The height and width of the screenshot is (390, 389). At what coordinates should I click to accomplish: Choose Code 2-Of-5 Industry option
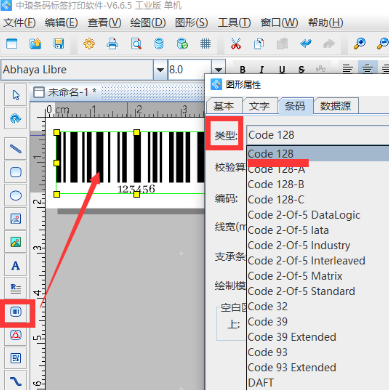click(x=318, y=245)
